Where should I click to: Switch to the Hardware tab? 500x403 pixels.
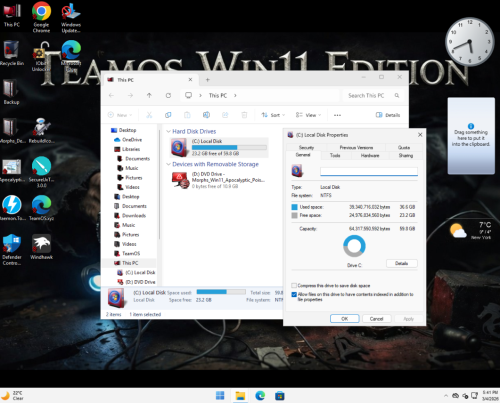(x=370, y=156)
